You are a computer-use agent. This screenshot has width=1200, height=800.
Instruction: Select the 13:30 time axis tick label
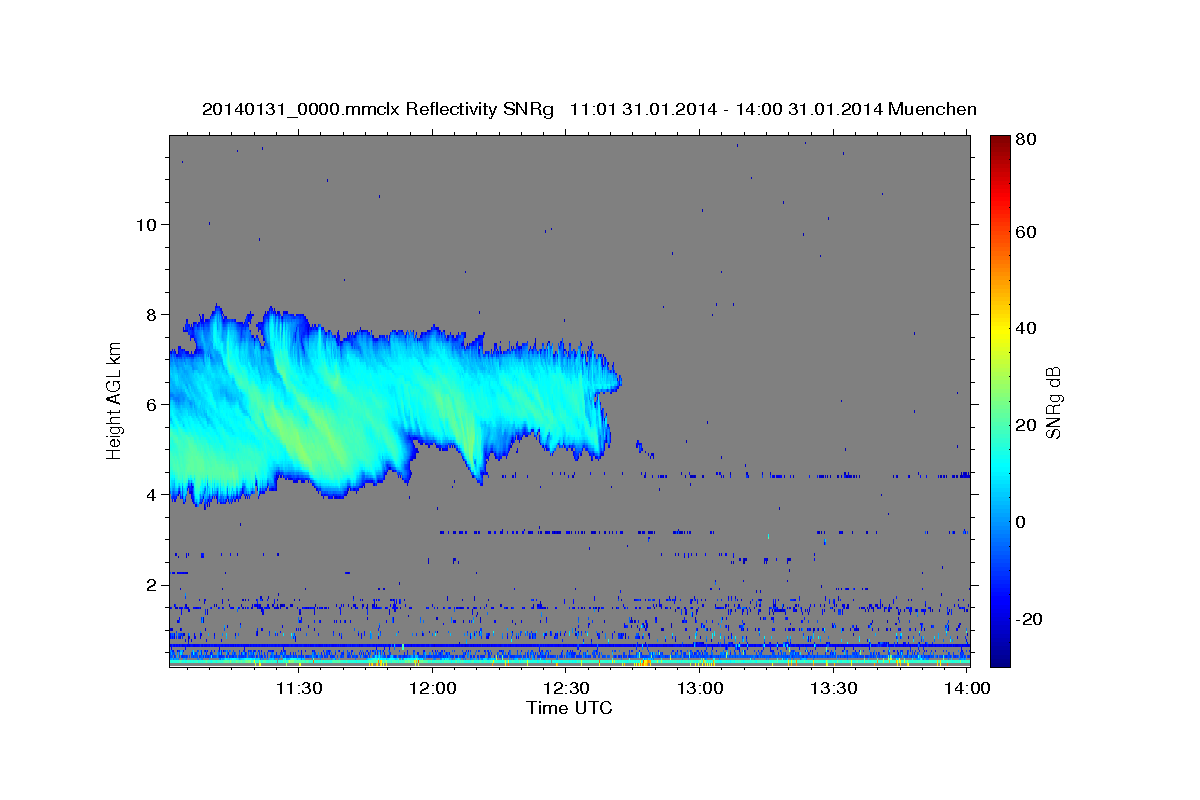834,688
